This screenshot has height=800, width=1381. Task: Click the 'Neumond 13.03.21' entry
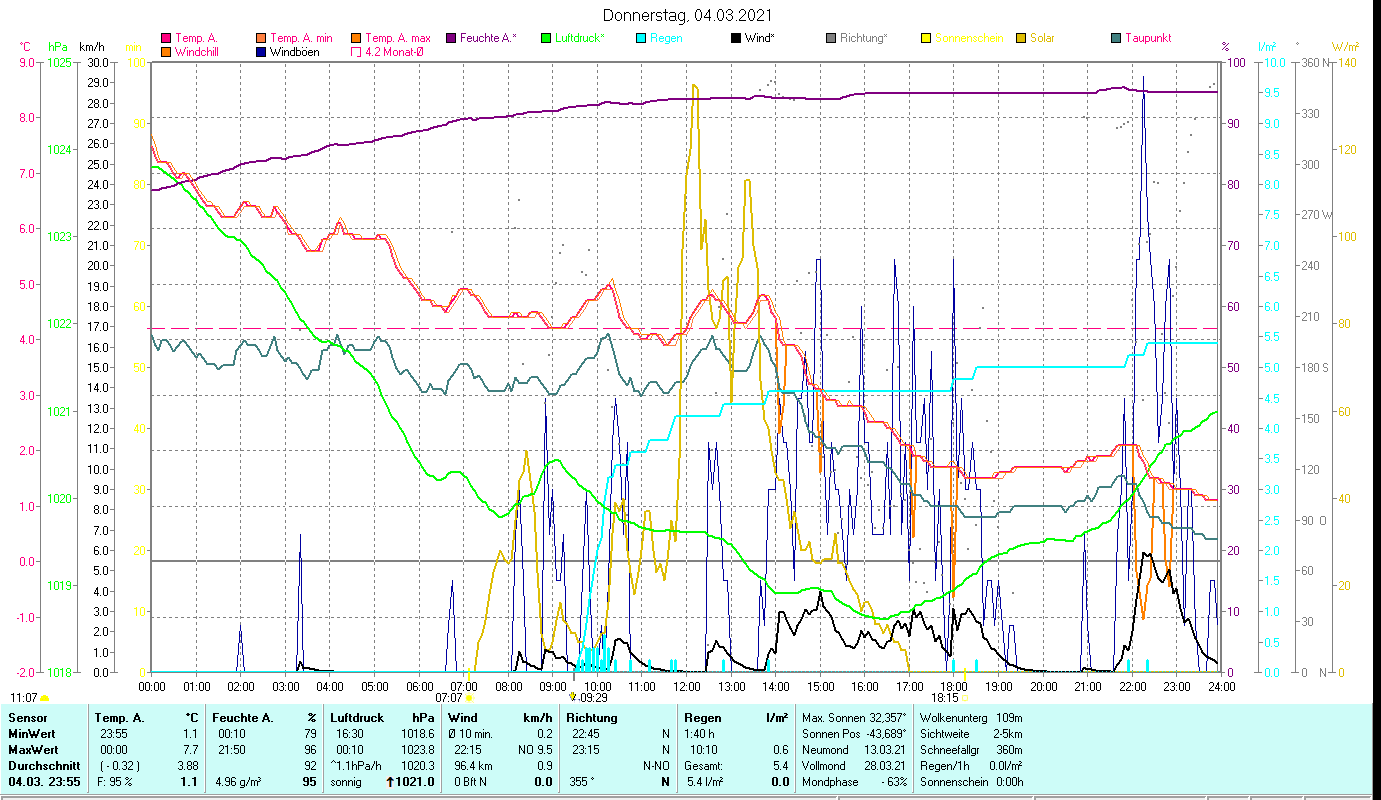point(855,750)
